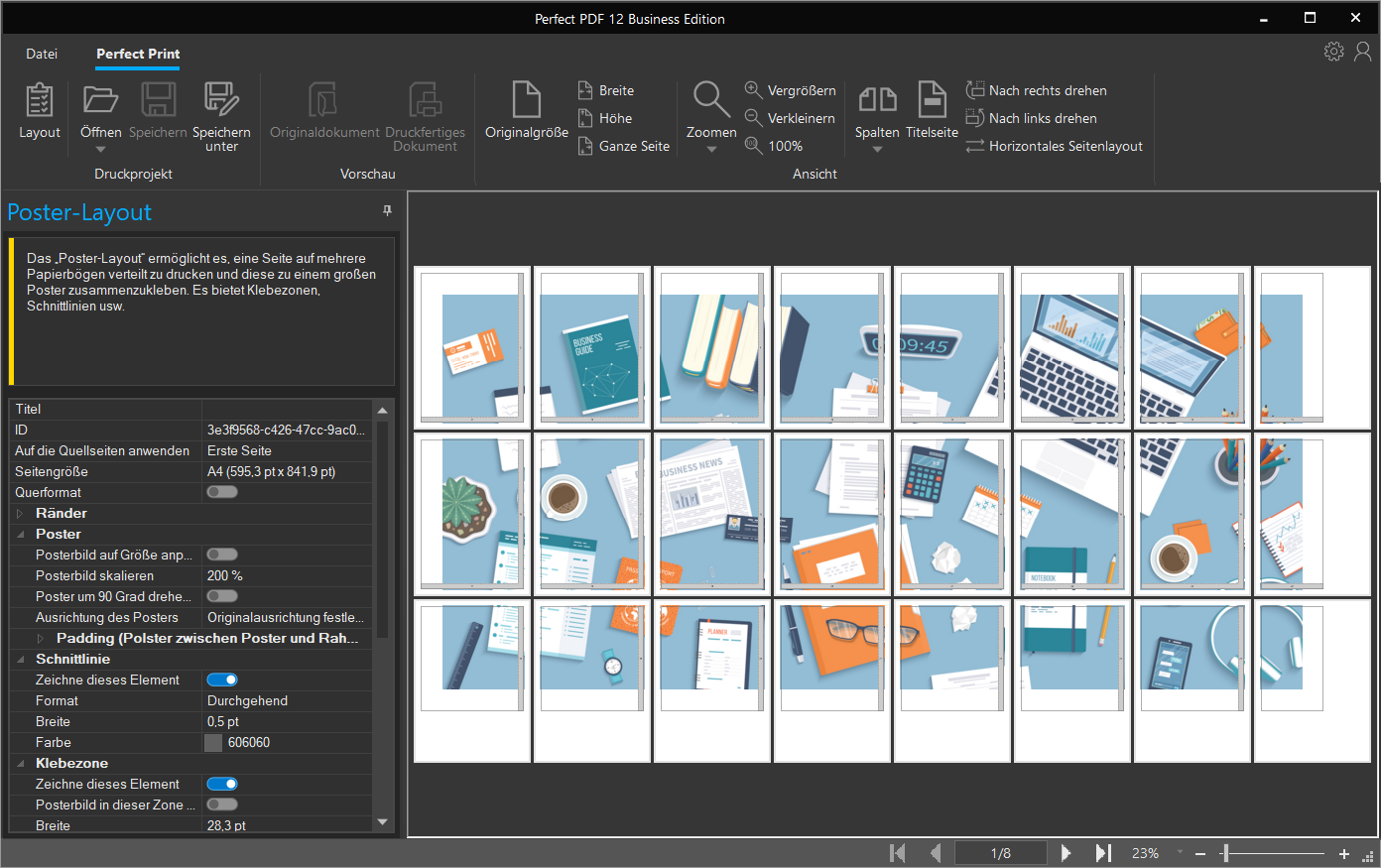The height and width of the screenshot is (868, 1381).
Task: Disable Zeichne dieses Element under Schnittlinie
Action: click(221, 680)
